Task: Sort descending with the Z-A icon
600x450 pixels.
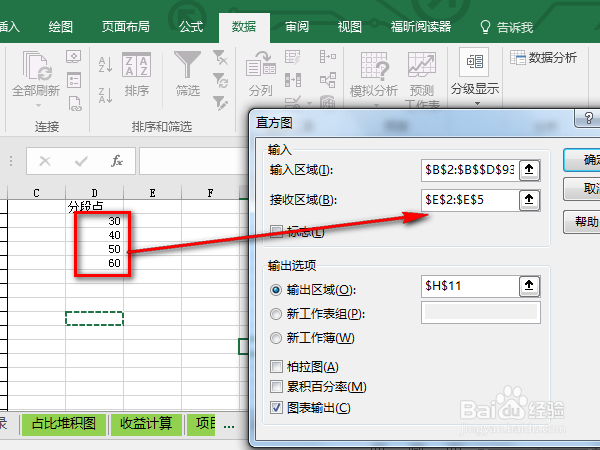Action: (x=105, y=95)
